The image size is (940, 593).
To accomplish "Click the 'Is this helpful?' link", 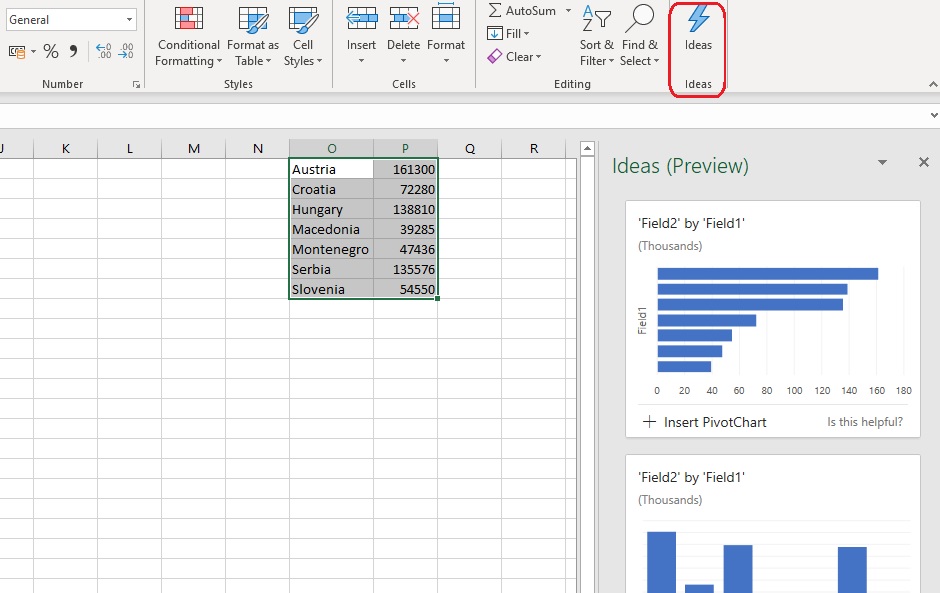I will (865, 422).
